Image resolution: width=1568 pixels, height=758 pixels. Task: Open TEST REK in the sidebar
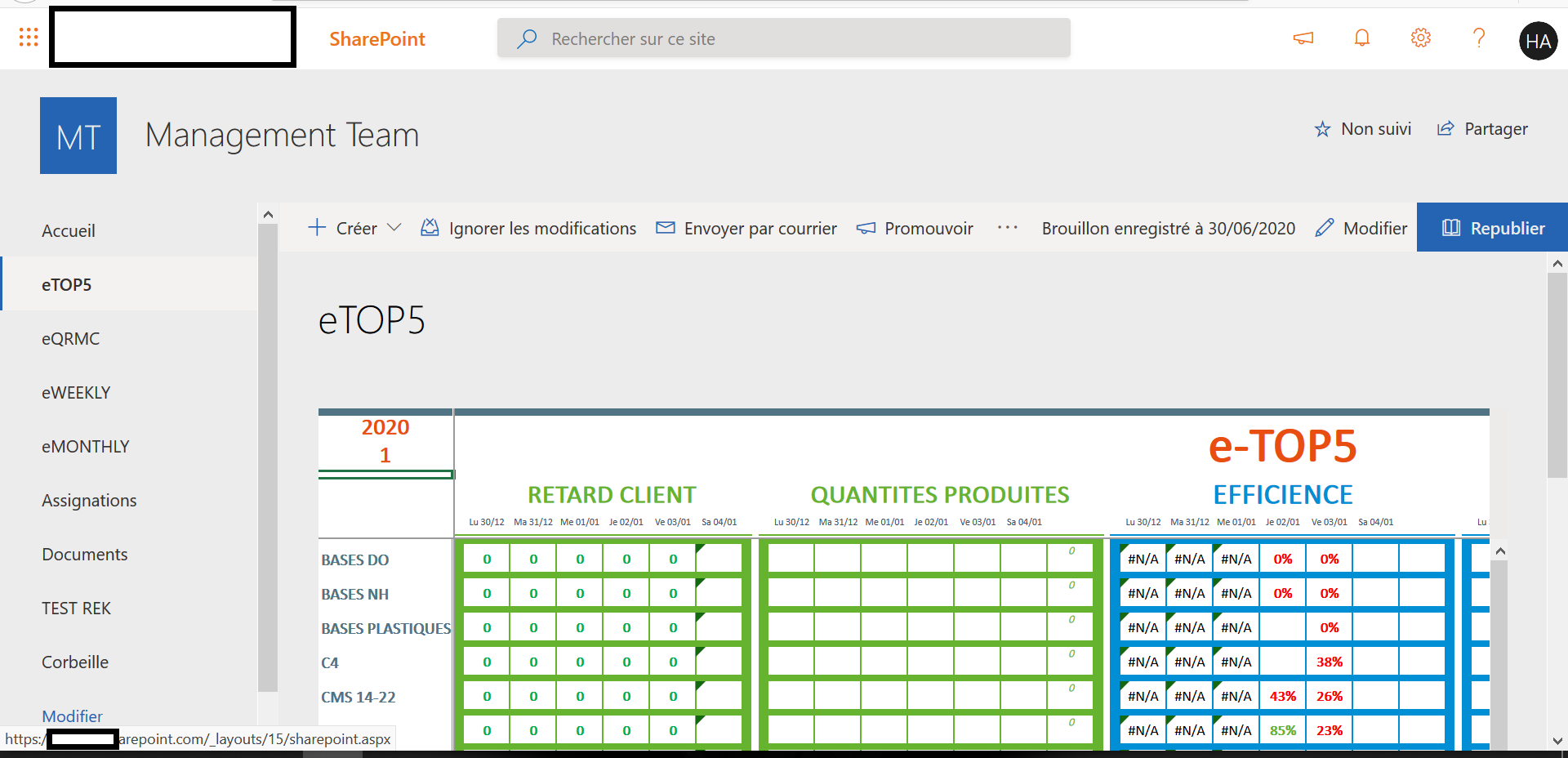pos(77,609)
